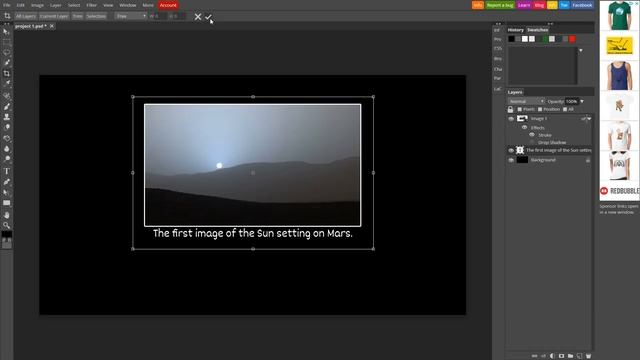Click the Selection option button
Viewport: 640px width, 360px height.
coord(96,16)
